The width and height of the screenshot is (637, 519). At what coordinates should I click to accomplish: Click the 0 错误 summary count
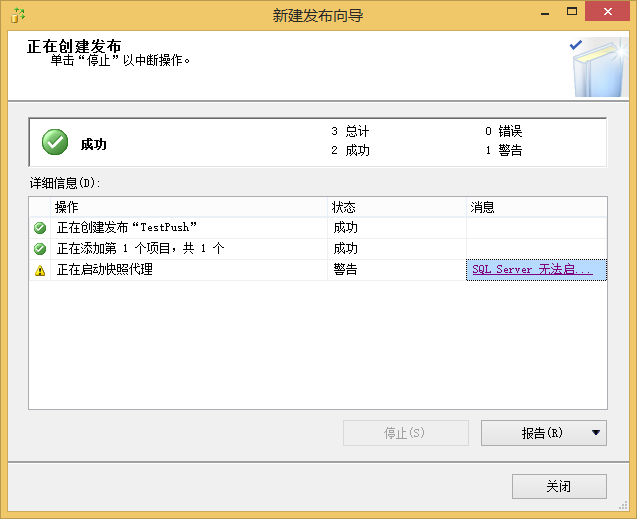click(503, 131)
